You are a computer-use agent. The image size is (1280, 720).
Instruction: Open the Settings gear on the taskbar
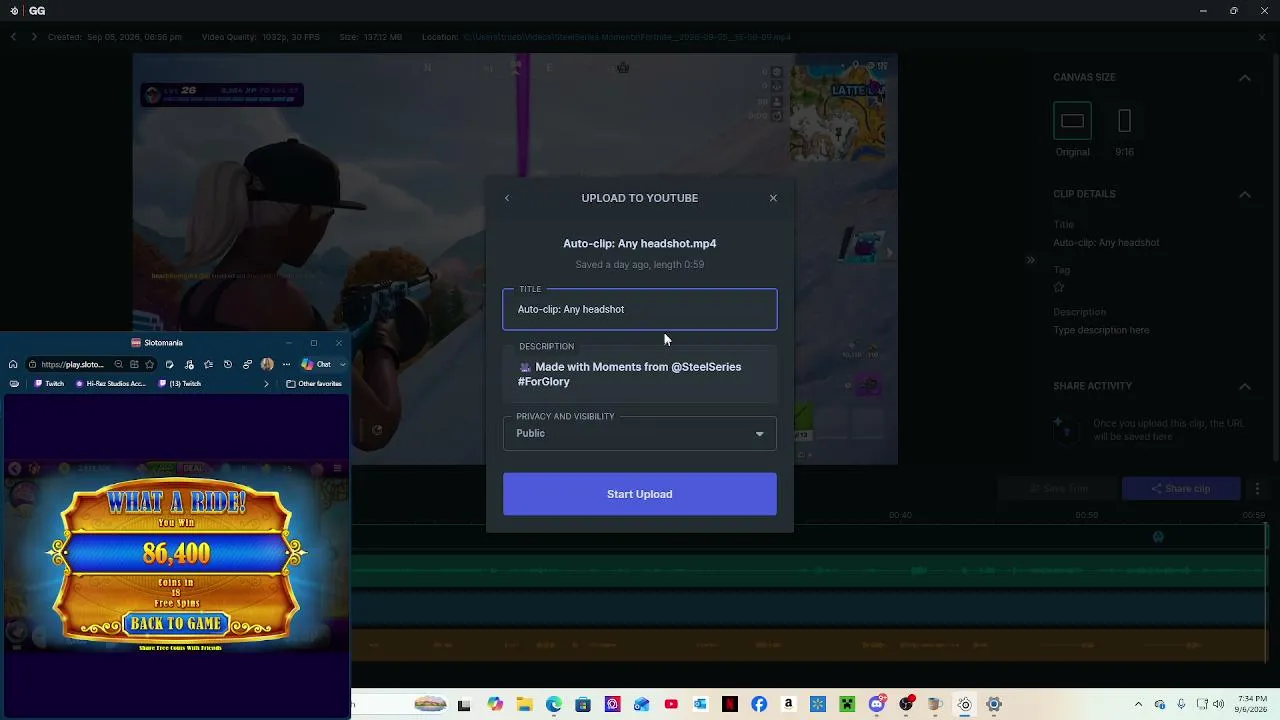click(994, 705)
